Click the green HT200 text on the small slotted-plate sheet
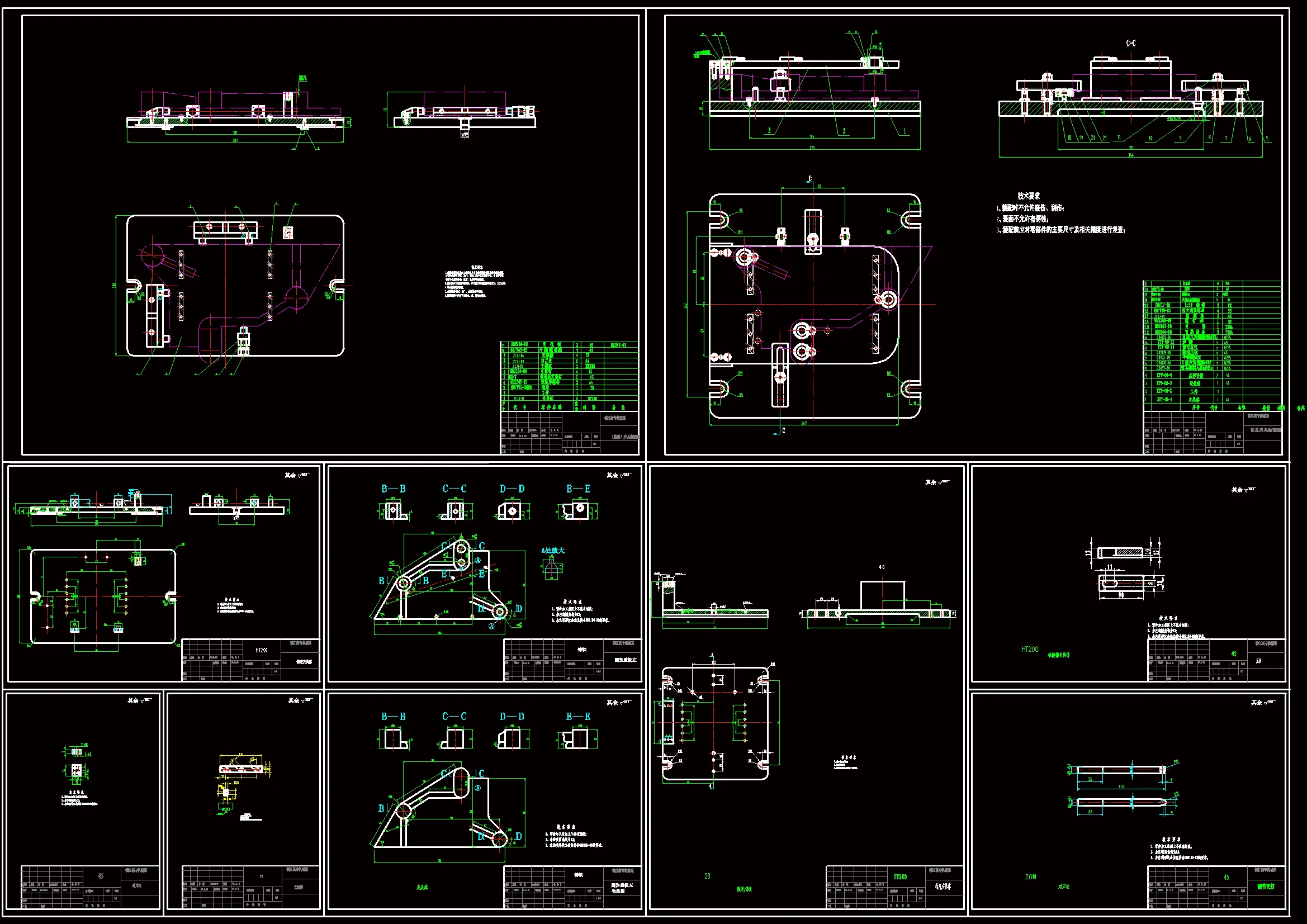The width and height of the screenshot is (1307, 924). pos(1029,649)
